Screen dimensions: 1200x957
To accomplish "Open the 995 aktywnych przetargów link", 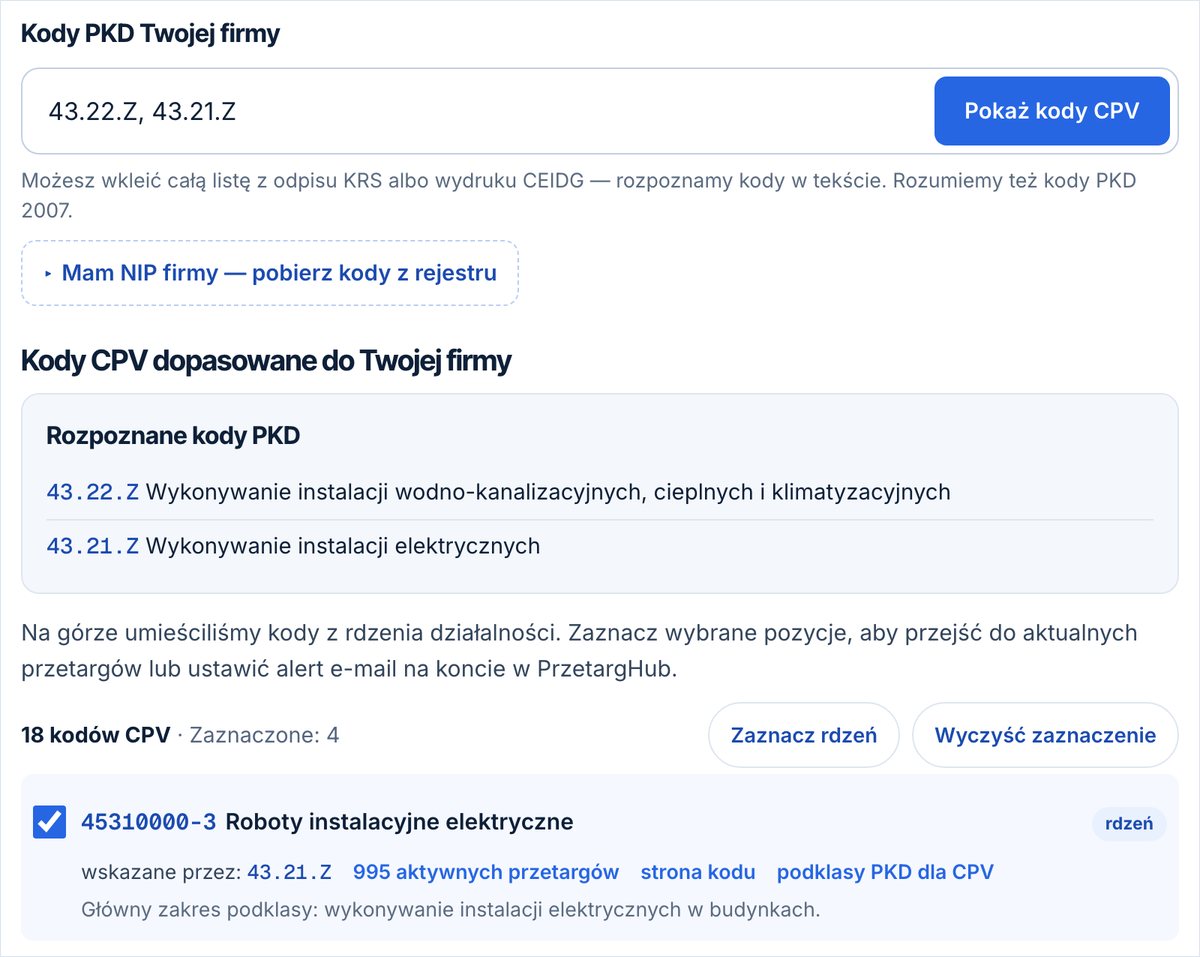I will tap(486, 872).
